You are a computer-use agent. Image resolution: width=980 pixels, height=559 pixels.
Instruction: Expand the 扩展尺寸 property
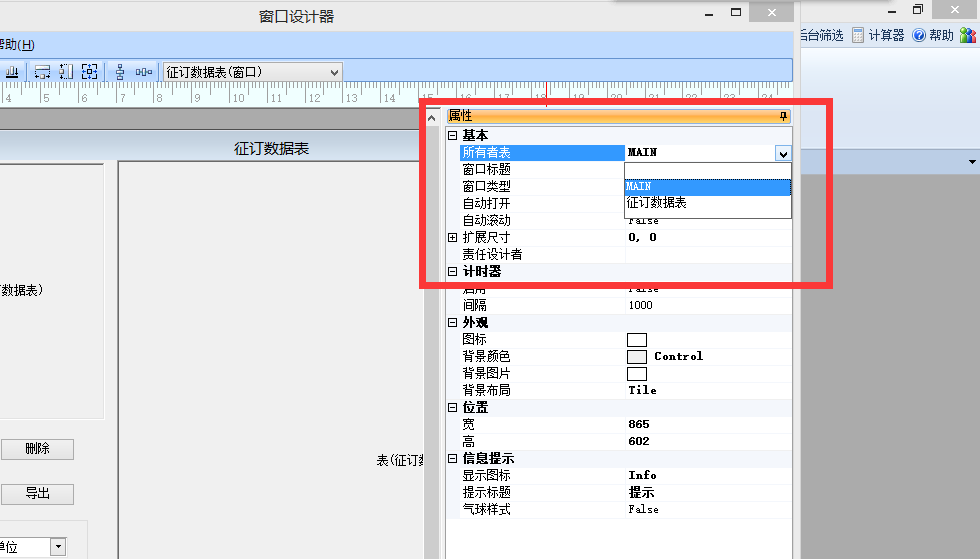pos(453,238)
